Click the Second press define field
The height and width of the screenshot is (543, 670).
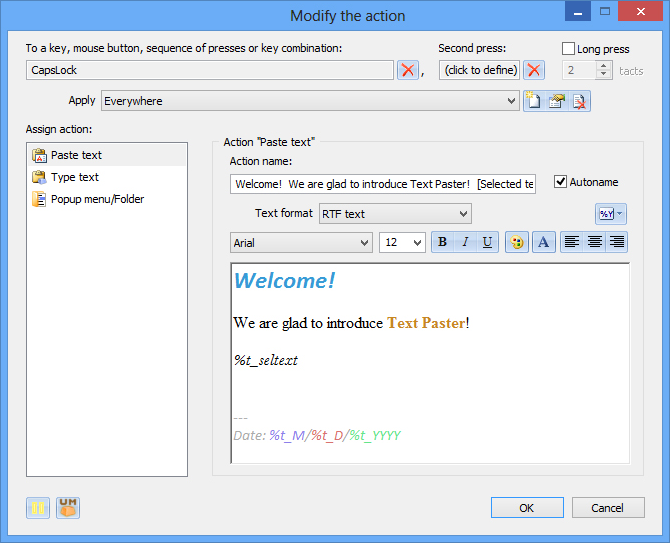click(x=479, y=70)
